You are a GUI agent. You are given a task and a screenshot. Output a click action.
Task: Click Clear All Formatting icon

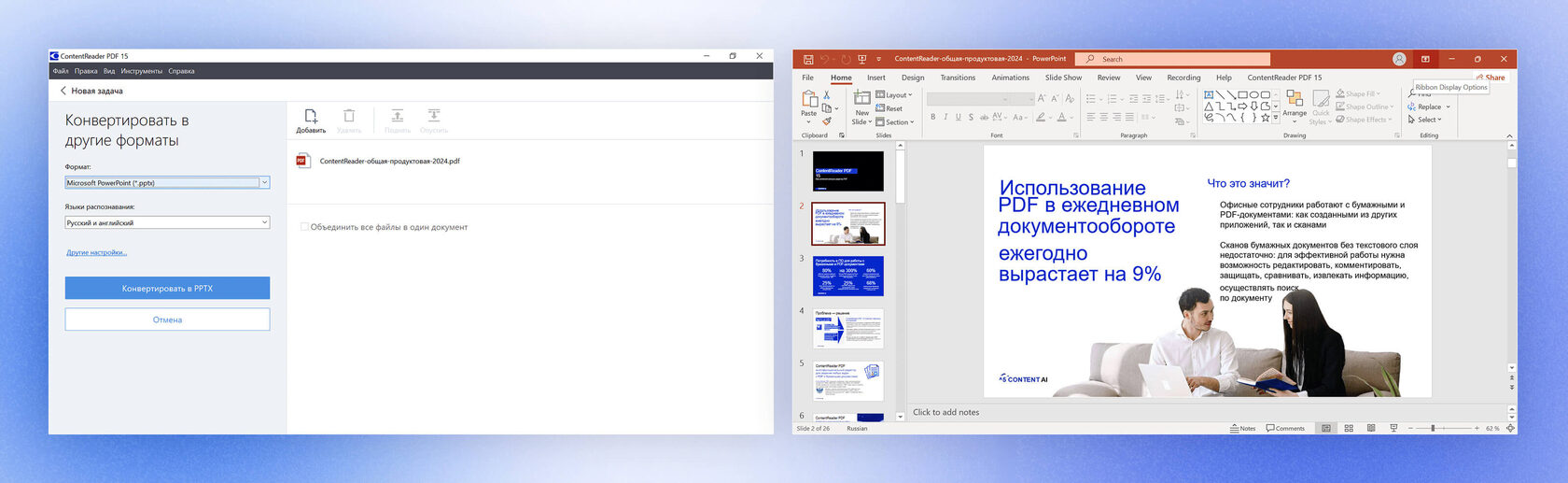pyautogui.click(x=1070, y=98)
